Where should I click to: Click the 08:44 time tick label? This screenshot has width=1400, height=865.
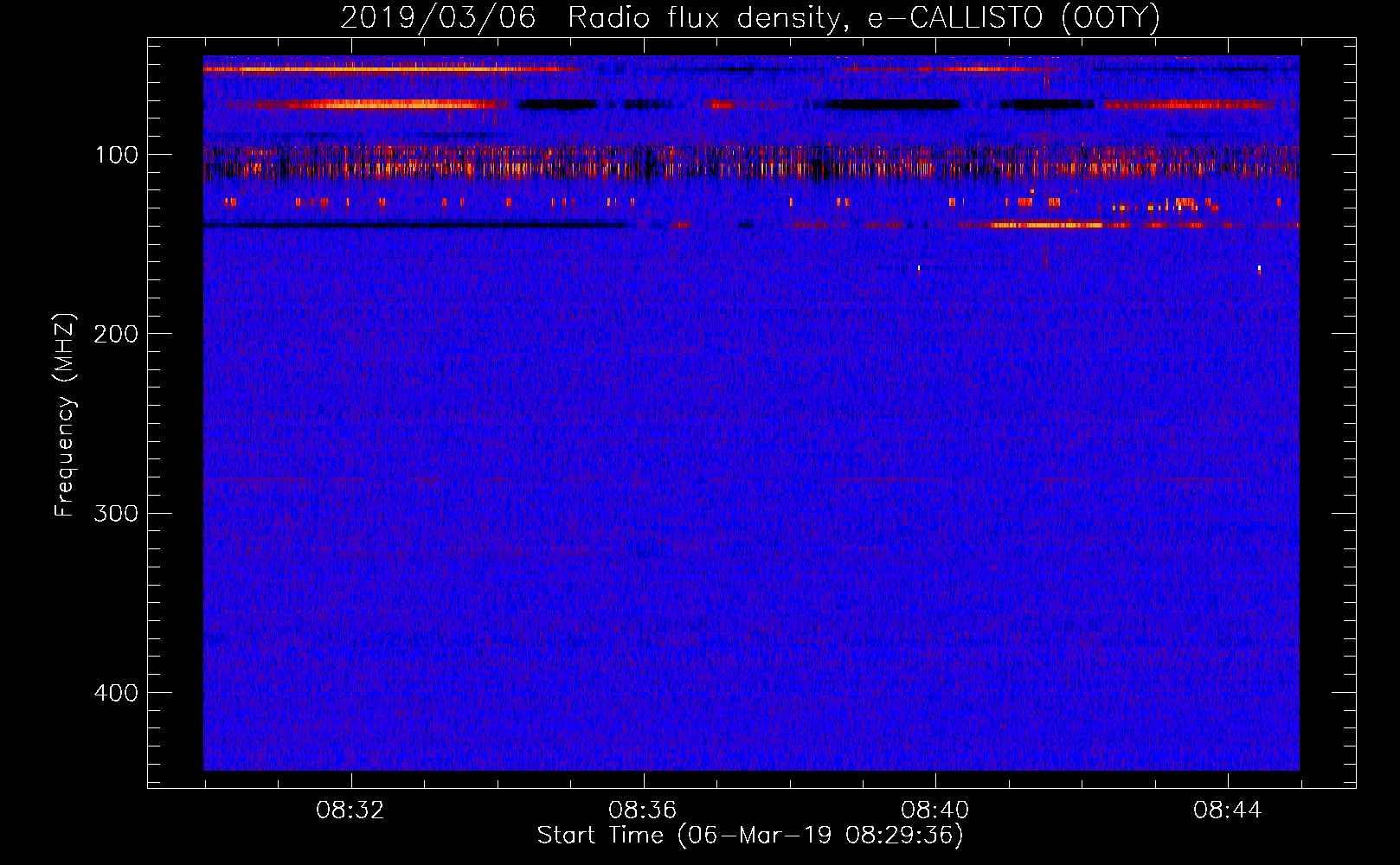[x=1227, y=810]
